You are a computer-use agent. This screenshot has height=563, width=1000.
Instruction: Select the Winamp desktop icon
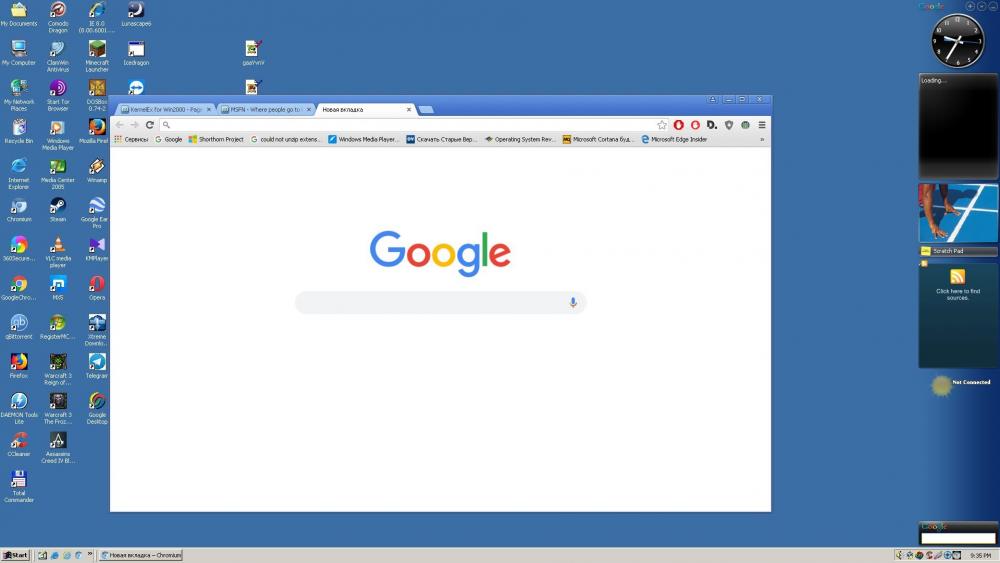97,170
